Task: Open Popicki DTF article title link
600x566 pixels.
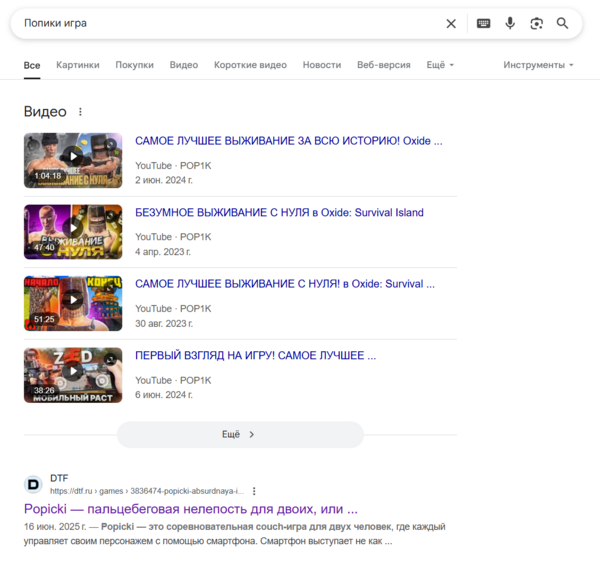Action: [191, 509]
